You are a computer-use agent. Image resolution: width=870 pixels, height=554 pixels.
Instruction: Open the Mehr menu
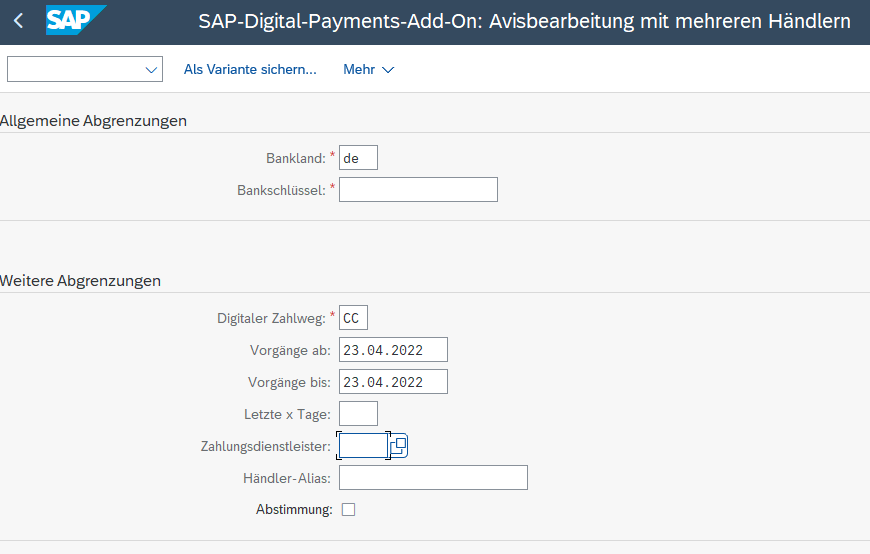368,69
